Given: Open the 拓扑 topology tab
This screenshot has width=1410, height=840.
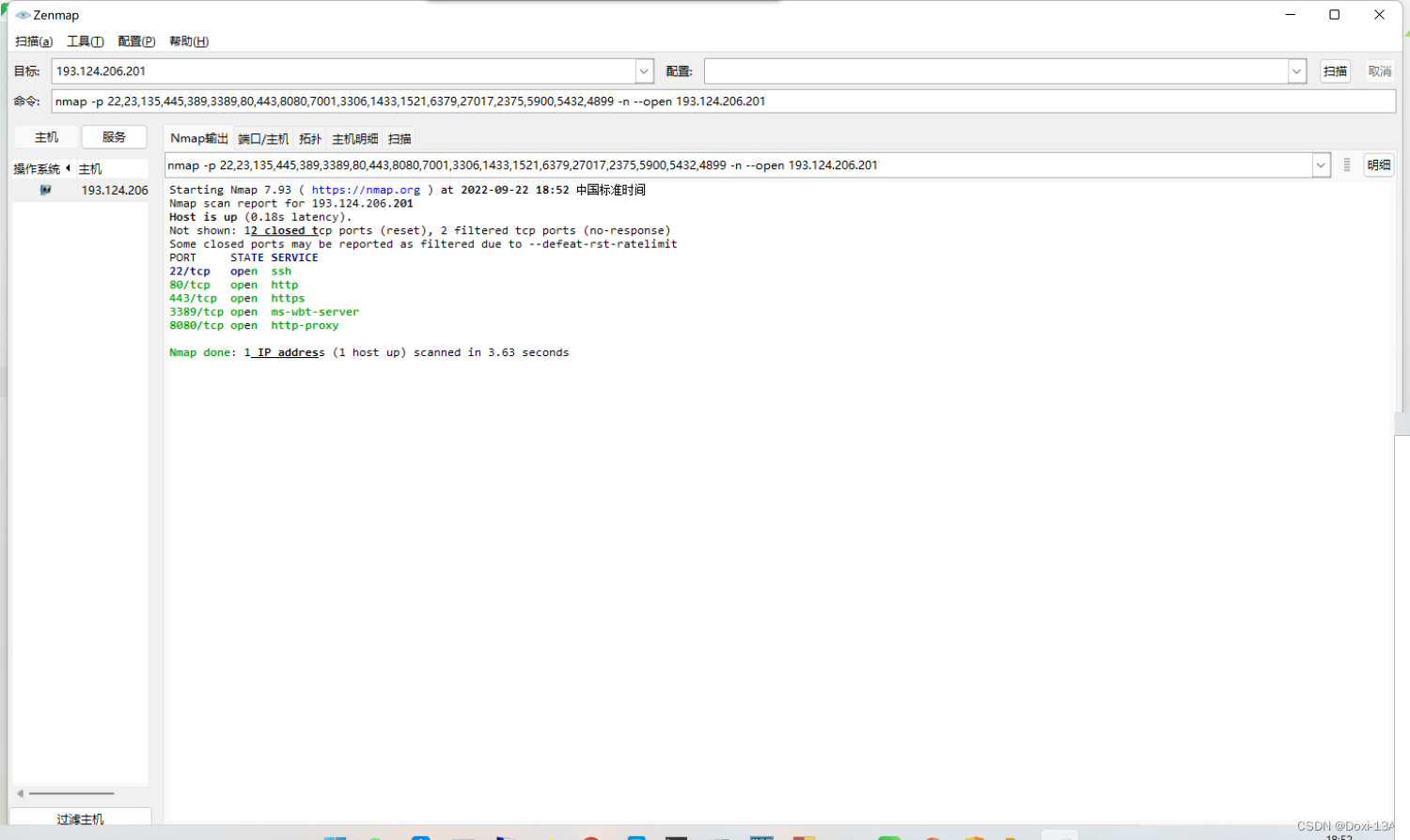Looking at the screenshot, I should pos(310,139).
